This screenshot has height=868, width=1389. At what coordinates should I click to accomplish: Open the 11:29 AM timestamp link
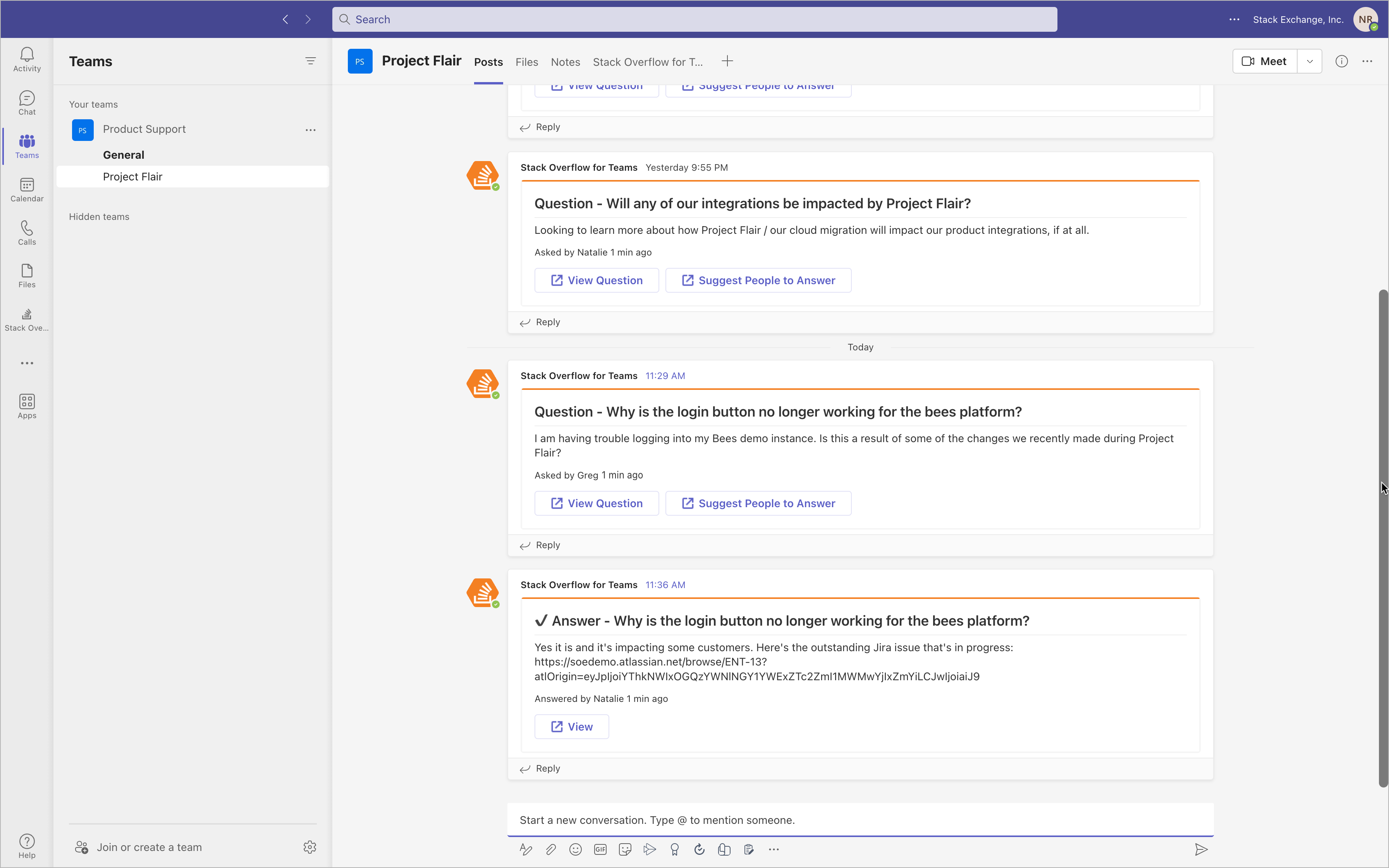tap(665, 376)
